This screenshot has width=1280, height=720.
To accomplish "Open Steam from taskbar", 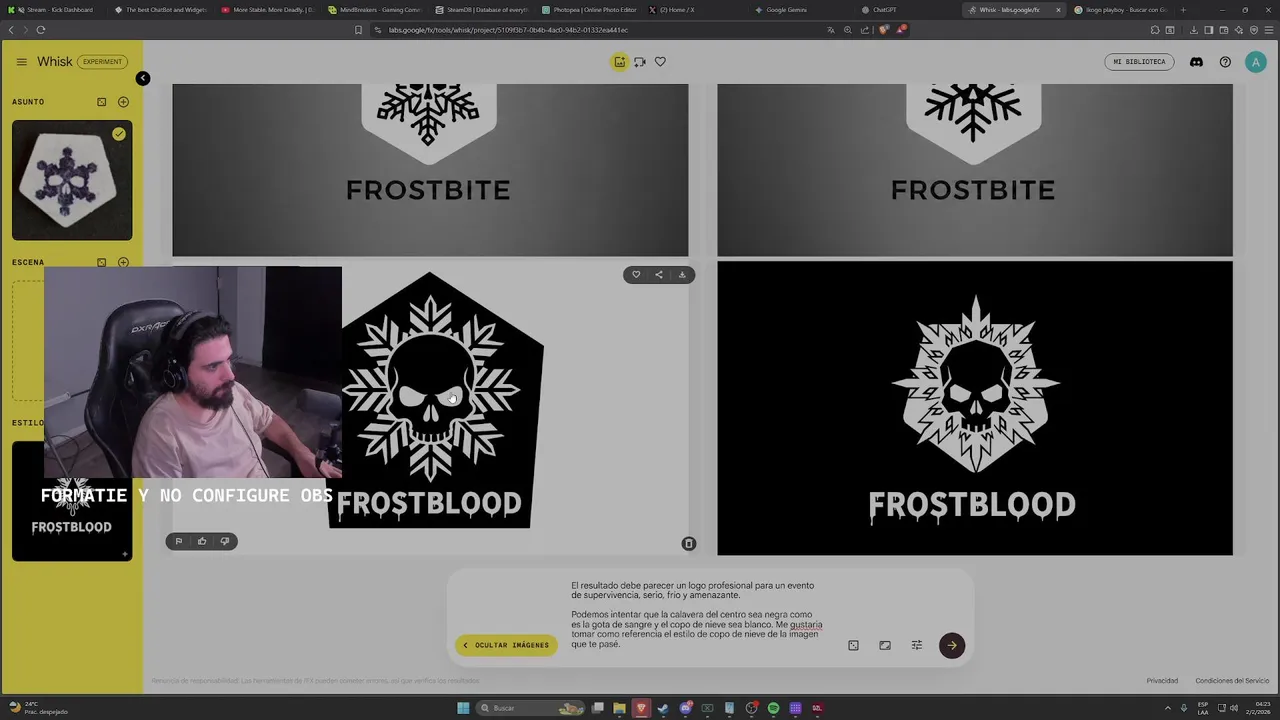I will [663, 708].
